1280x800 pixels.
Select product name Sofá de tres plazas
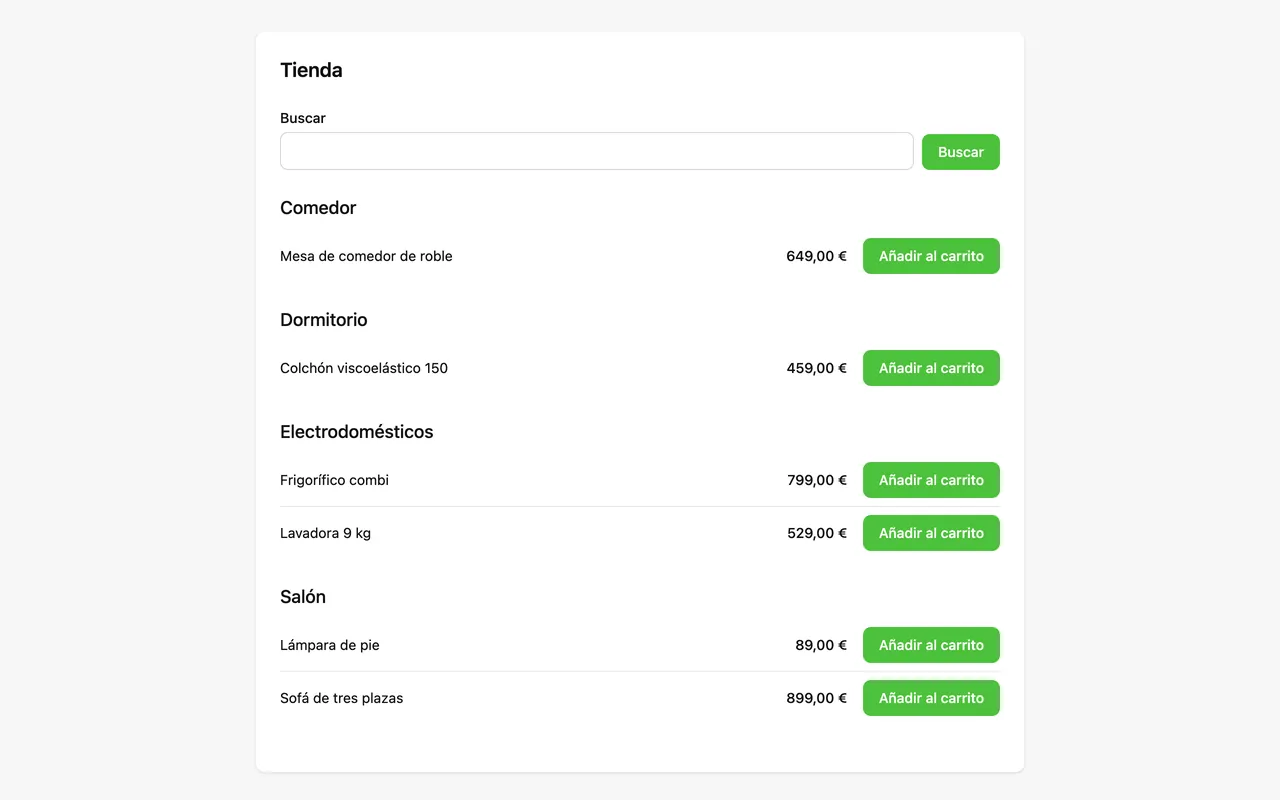(341, 698)
